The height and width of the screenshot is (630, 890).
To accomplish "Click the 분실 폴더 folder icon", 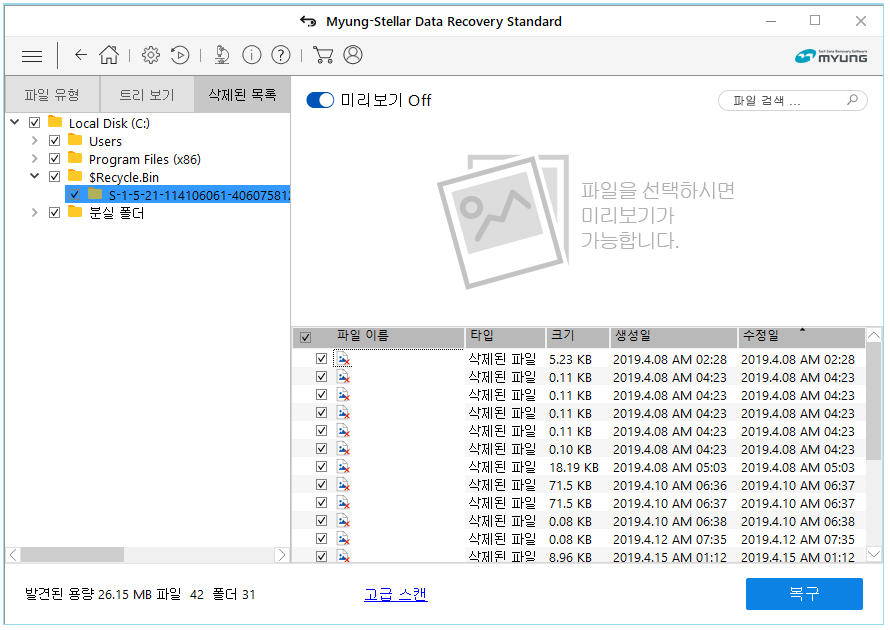I will [75, 212].
